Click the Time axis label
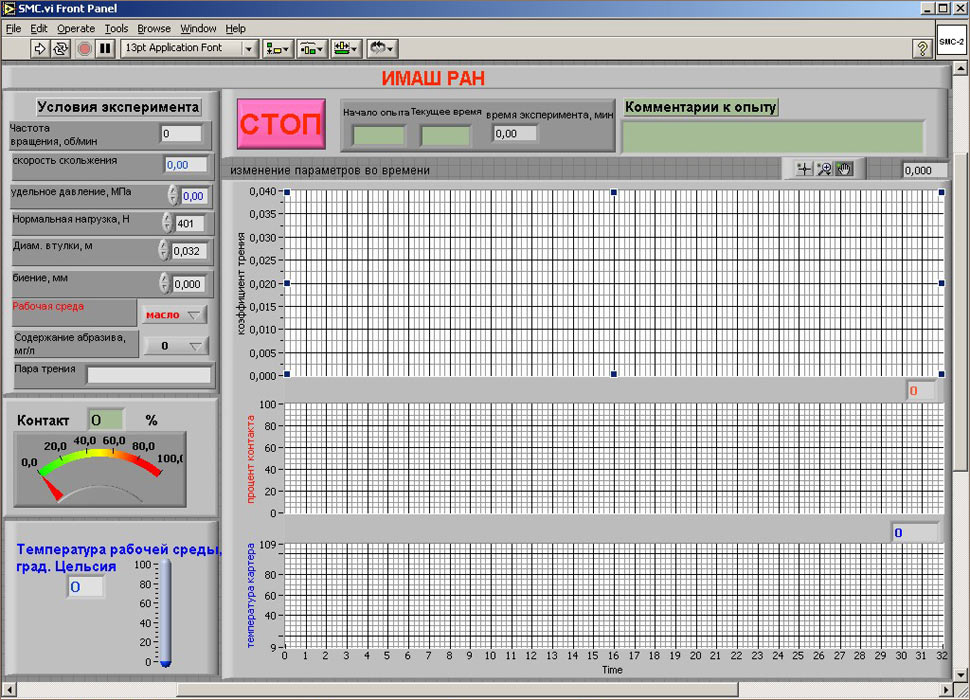970x700 pixels. (x=612, y=670)
